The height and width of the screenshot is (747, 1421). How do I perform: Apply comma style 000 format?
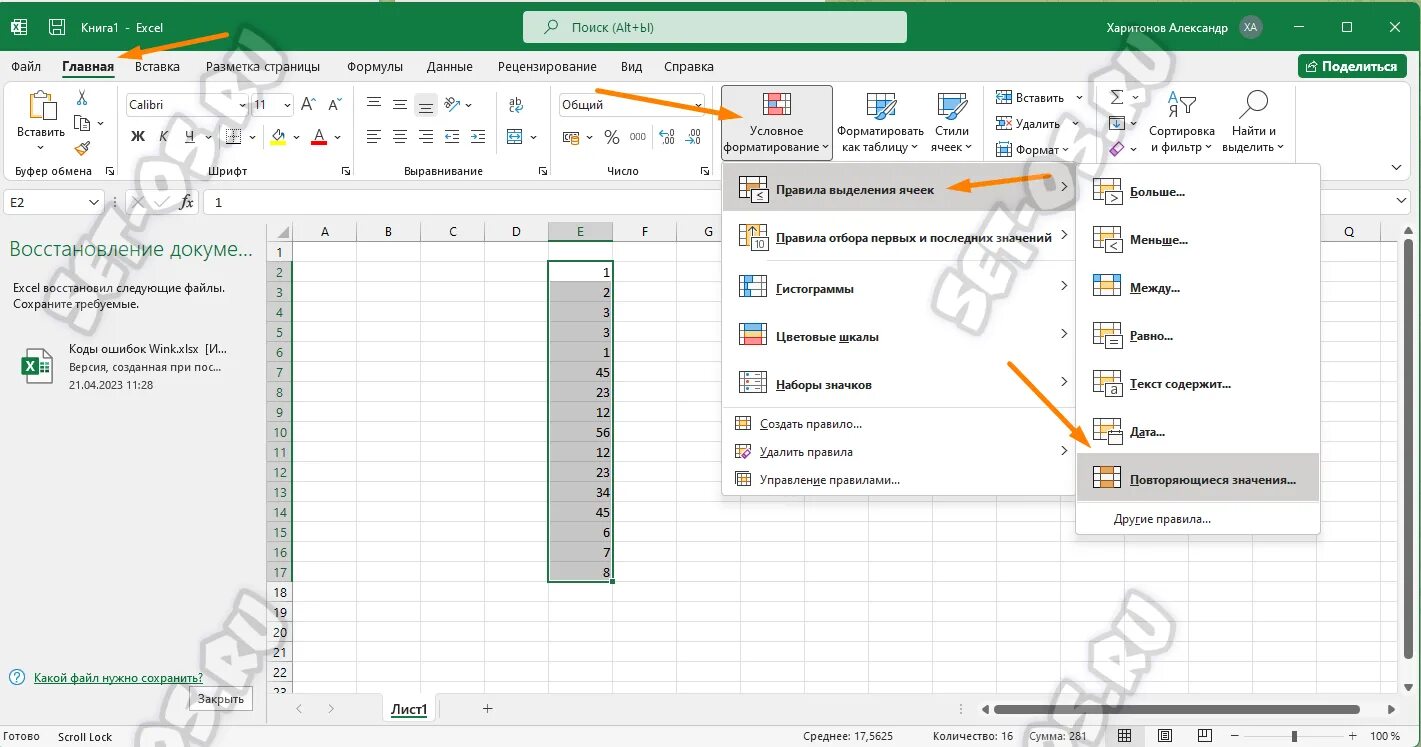click(x=637, y=137)
